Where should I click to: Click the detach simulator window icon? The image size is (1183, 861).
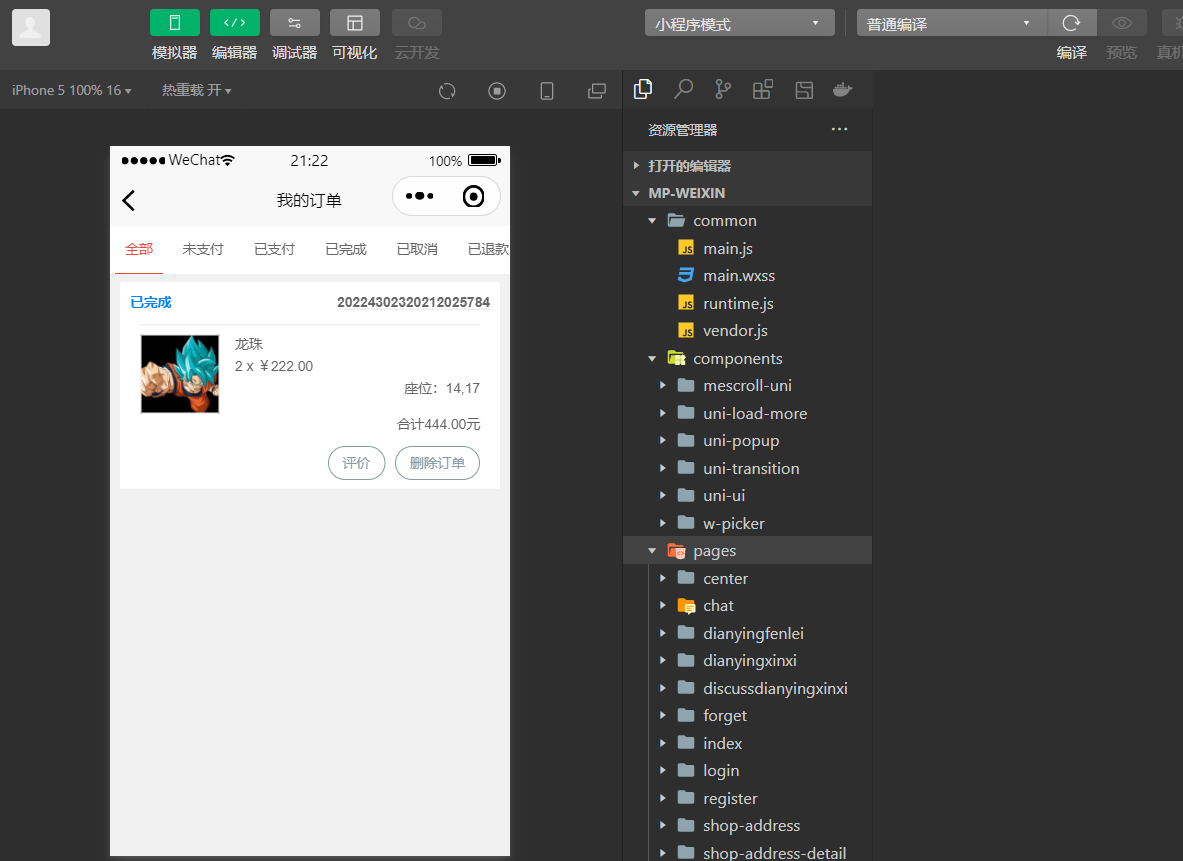coord(597,91)
